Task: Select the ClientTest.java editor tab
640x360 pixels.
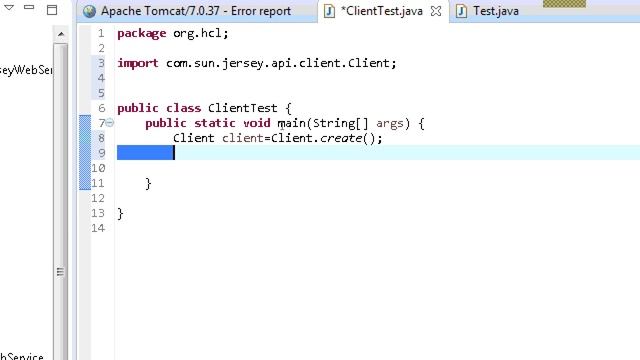Action: coord(382,11)
